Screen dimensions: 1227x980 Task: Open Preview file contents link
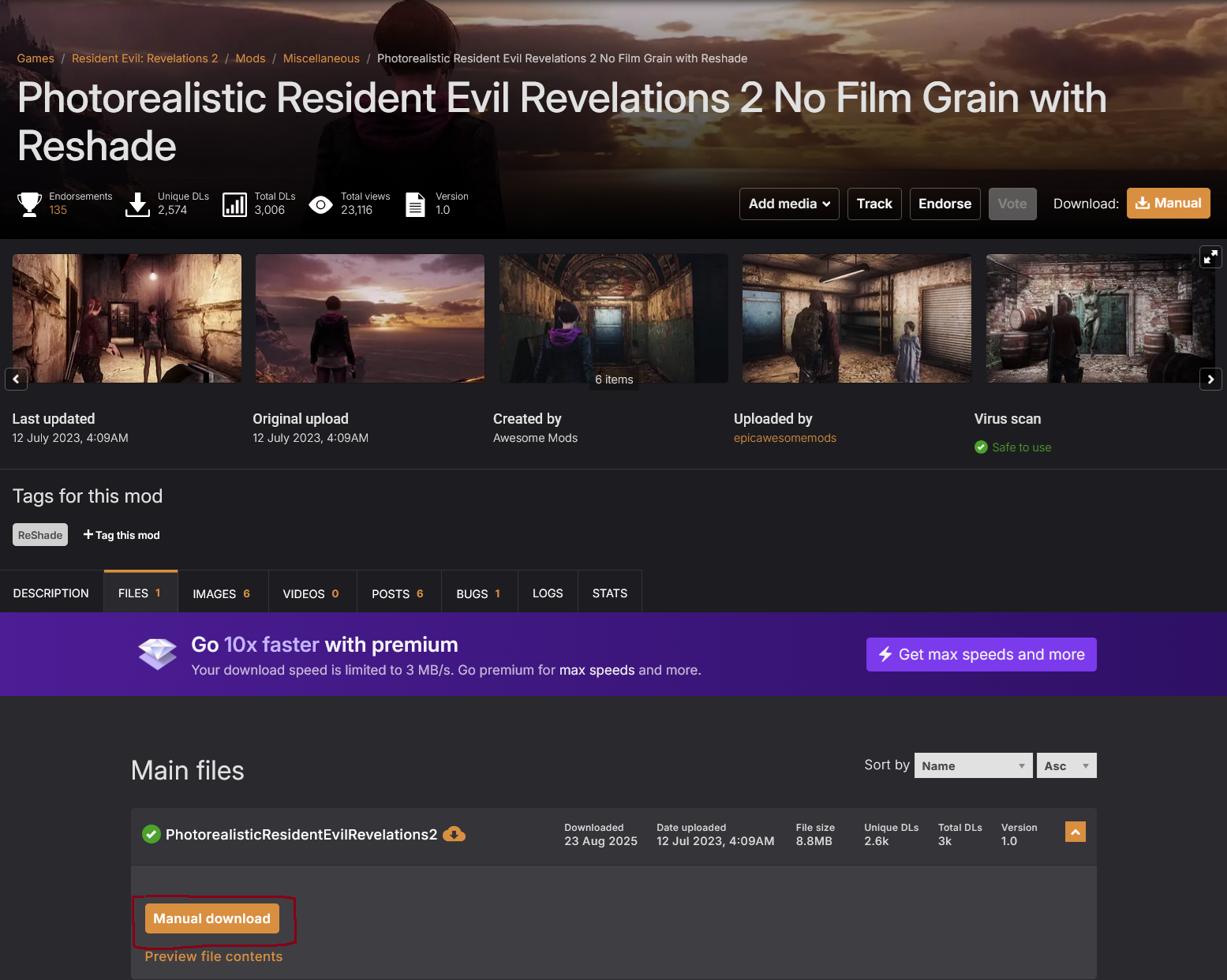tap(214, 956)
